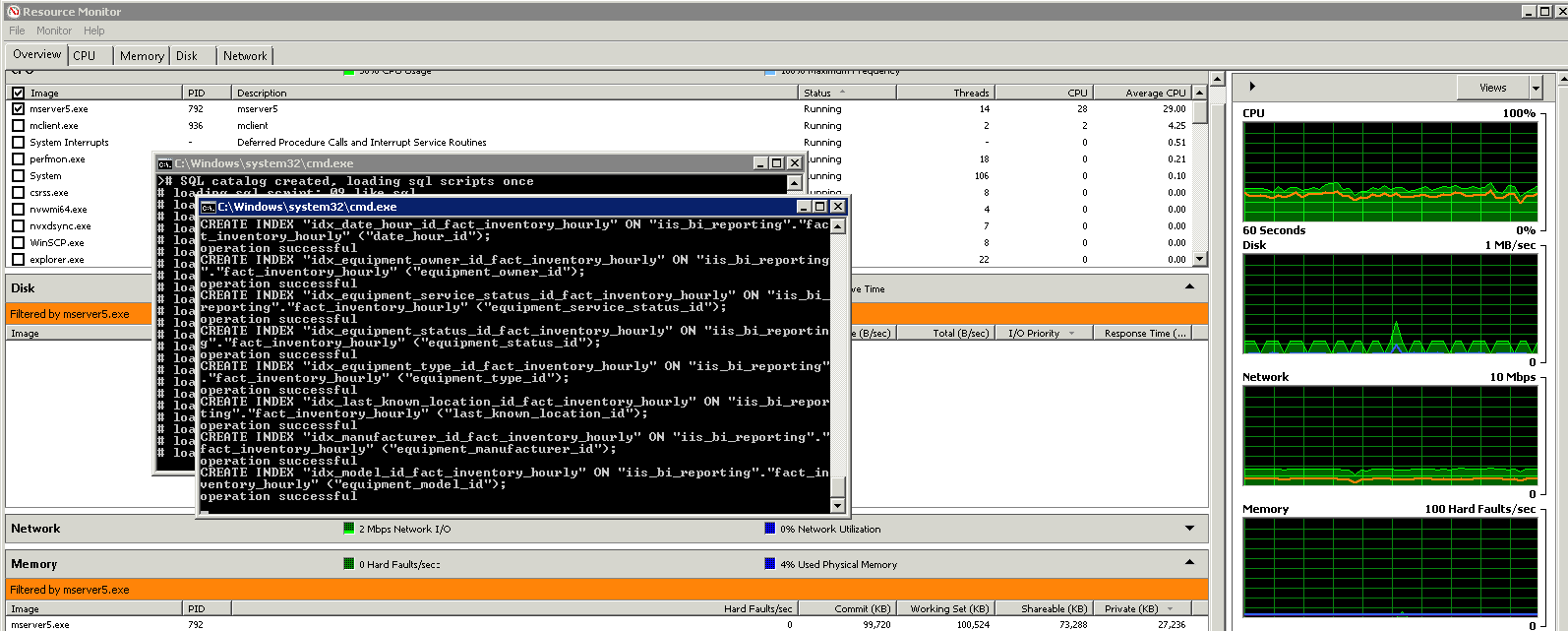Select the mclient.exe process name
This screenshot has width=1568, height=631.
pos(53,126)
